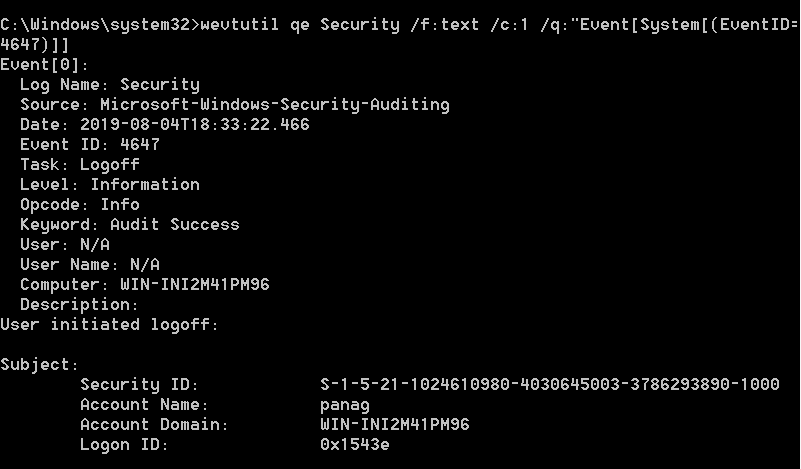Image resolution: width=801 pixels, height=469 pixels.
Task: Click the User initiated logoff text
Action: pos(109,325)
